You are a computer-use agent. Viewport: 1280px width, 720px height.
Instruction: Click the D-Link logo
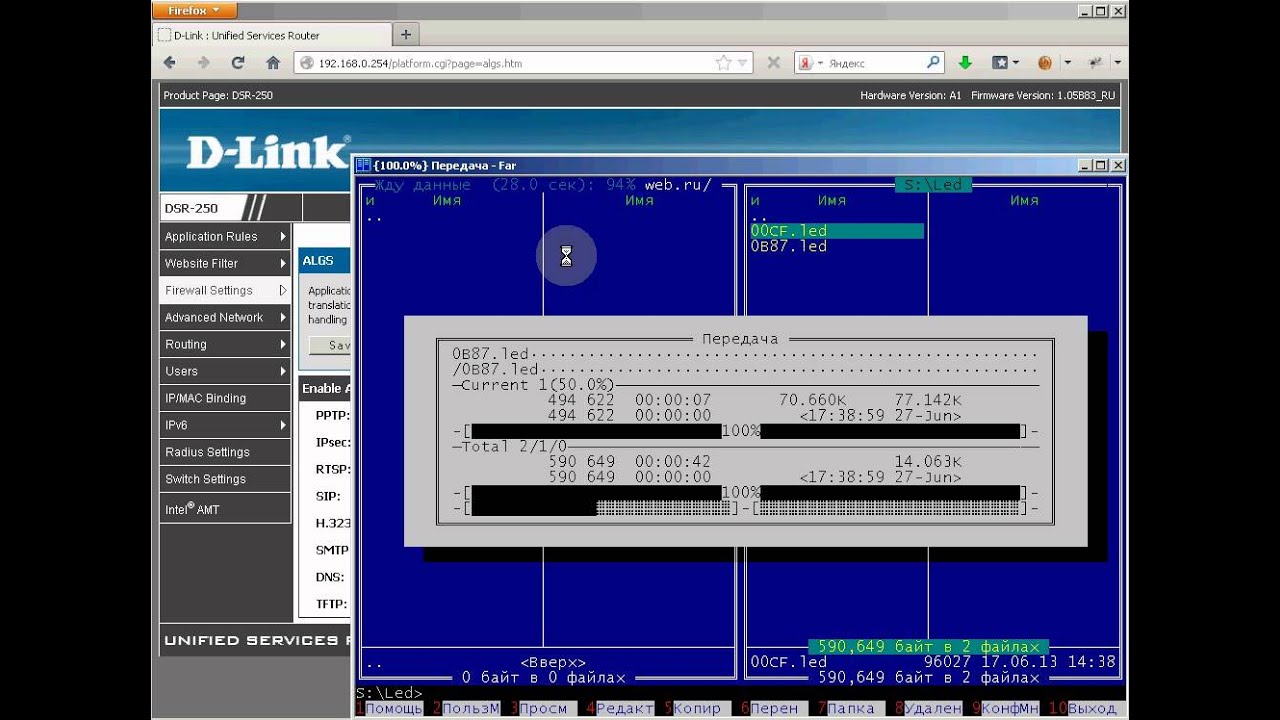tap(267, 152)
